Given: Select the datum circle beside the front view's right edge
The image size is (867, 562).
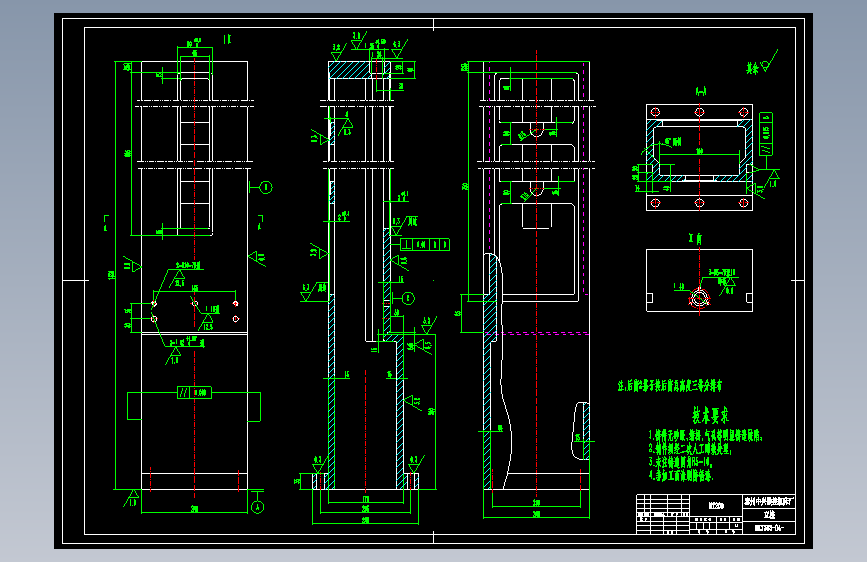Looking at the screenshot, I should click(266, 188).
